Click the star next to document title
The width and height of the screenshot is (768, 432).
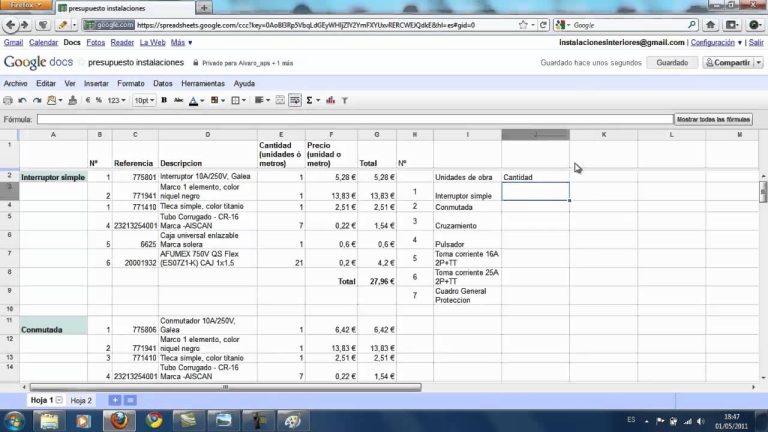81,63
